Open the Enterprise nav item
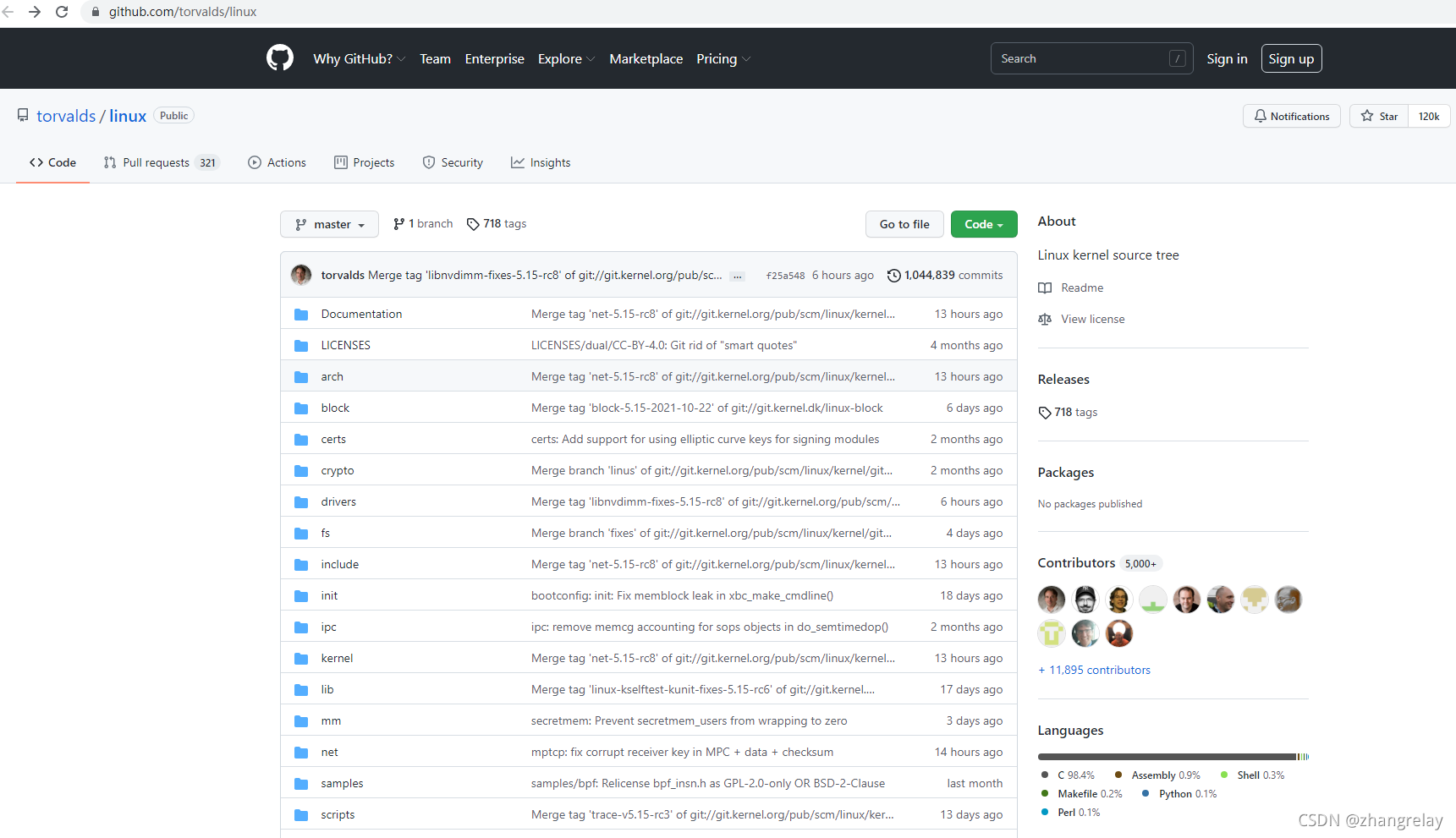The width and height of the screenshot is (1456, 838). click(495, 58)
